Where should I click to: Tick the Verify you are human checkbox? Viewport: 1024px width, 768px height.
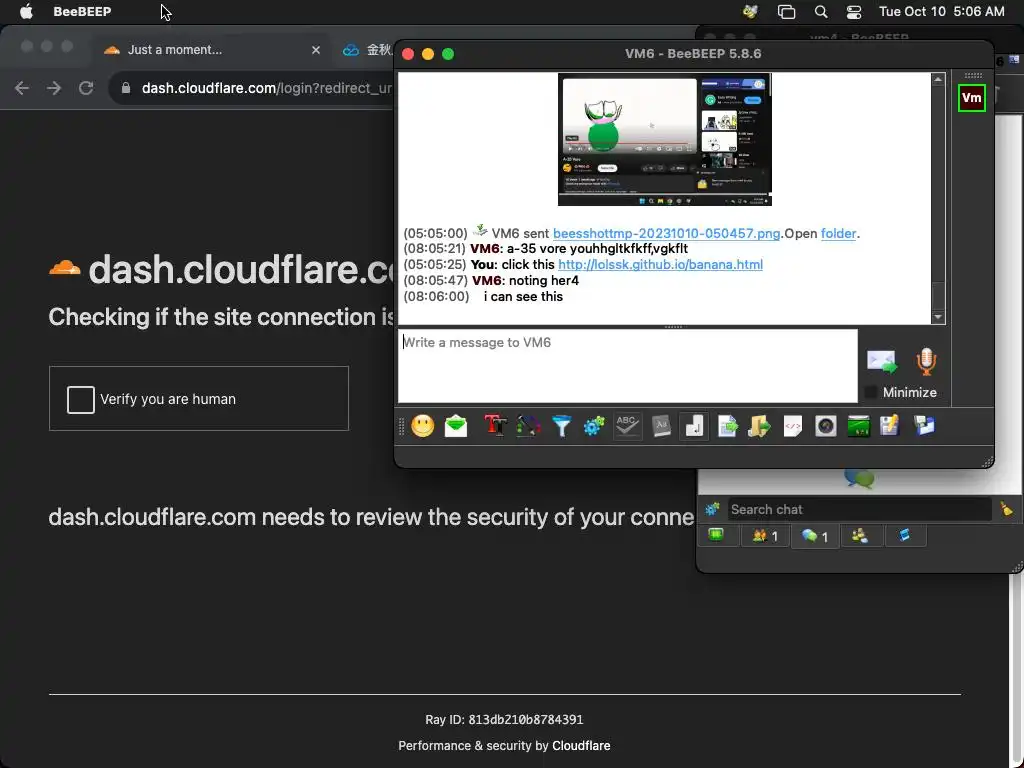click(81, 400)
